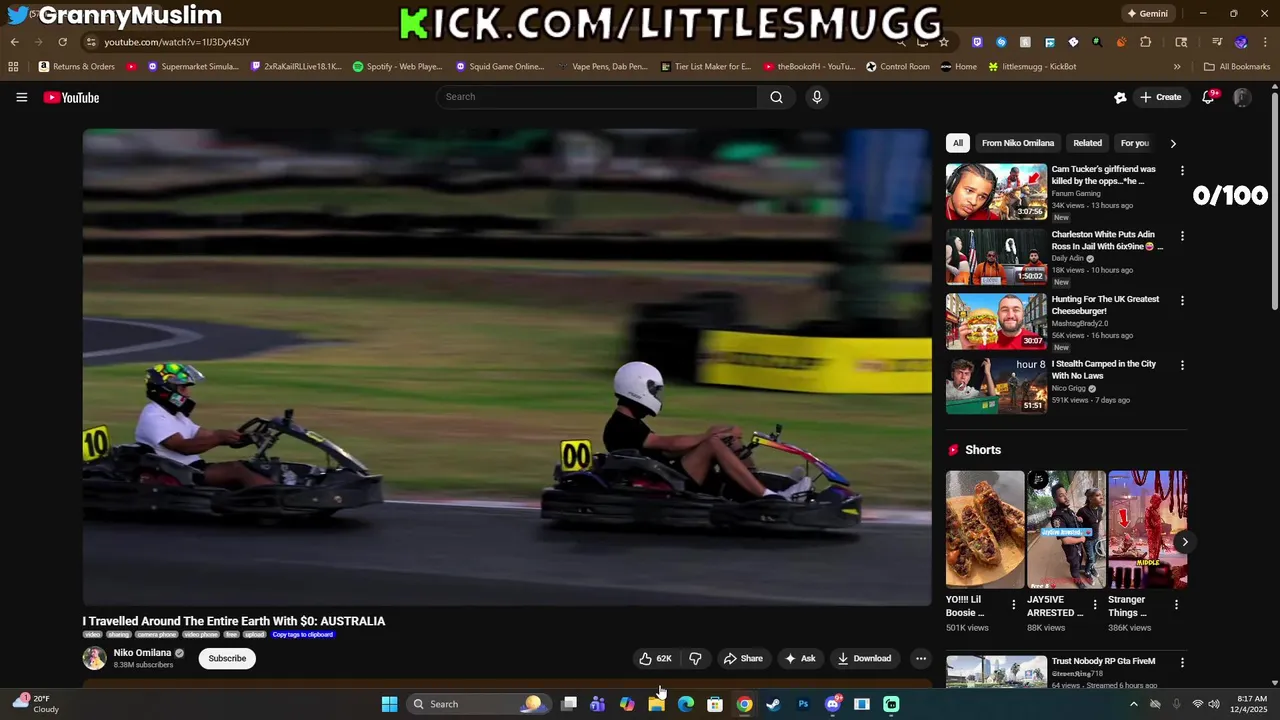Open Chrome media controls icon
Viewport: 1280px width, 720px height.
coord(1217,42)
